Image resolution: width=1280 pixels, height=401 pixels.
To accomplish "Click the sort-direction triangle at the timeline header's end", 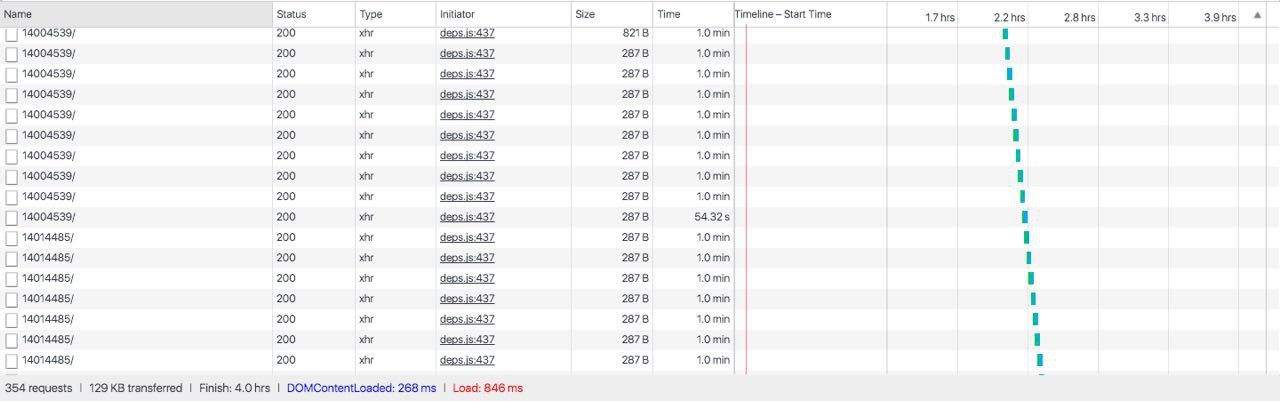I will pos(1257,15).
